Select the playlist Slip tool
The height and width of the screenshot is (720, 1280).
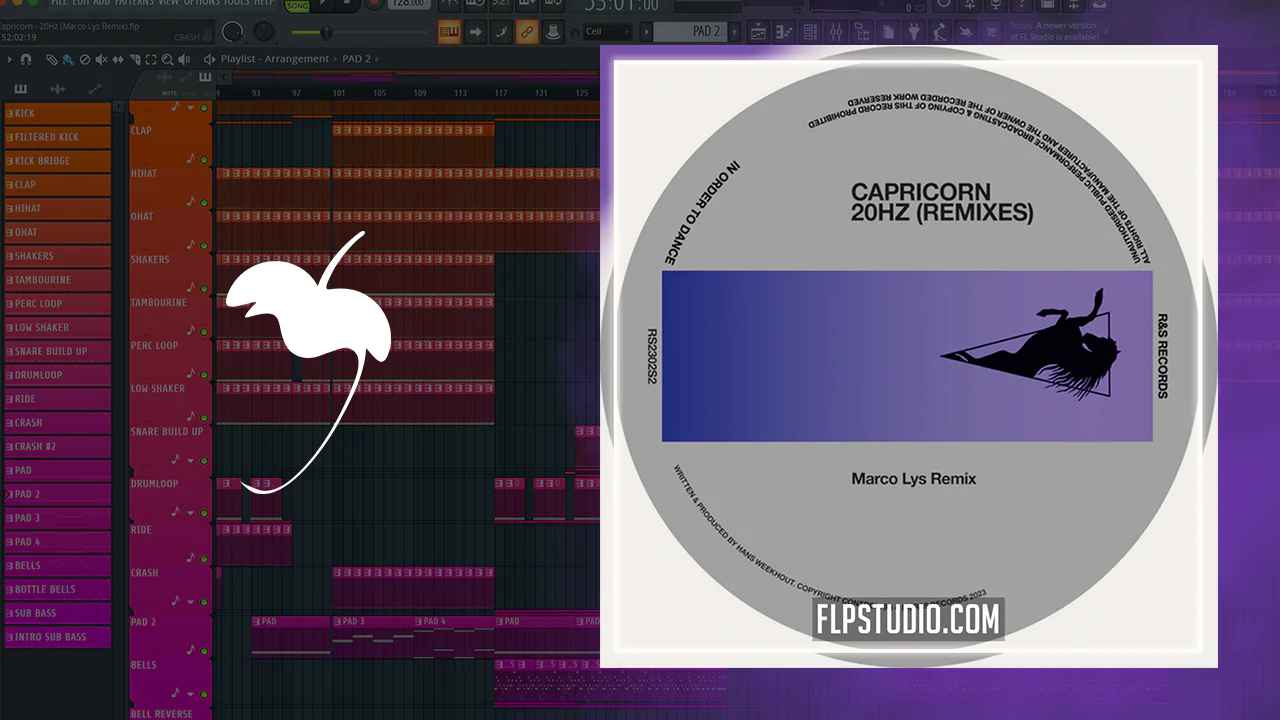(118, 59)
